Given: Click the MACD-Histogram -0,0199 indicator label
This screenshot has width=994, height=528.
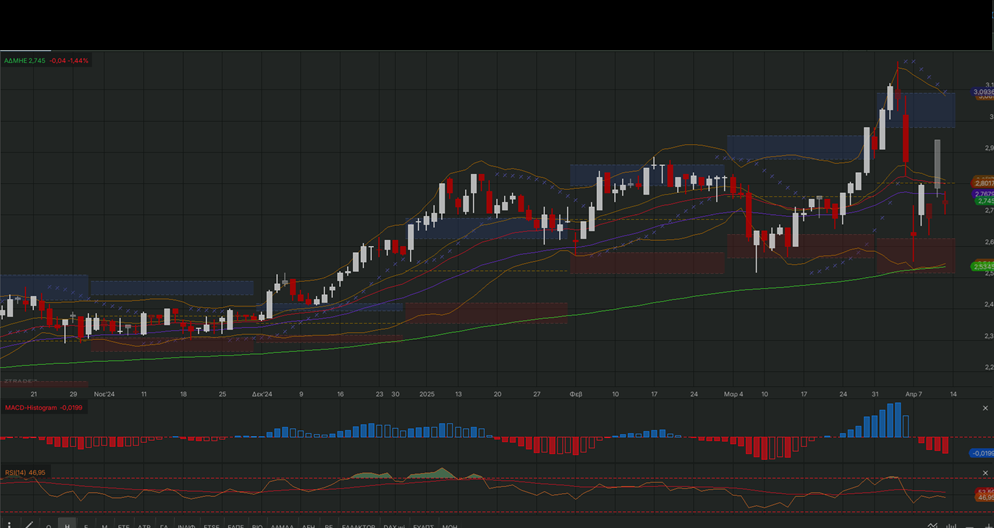Looking at the screenshot, I should [44, 408].
